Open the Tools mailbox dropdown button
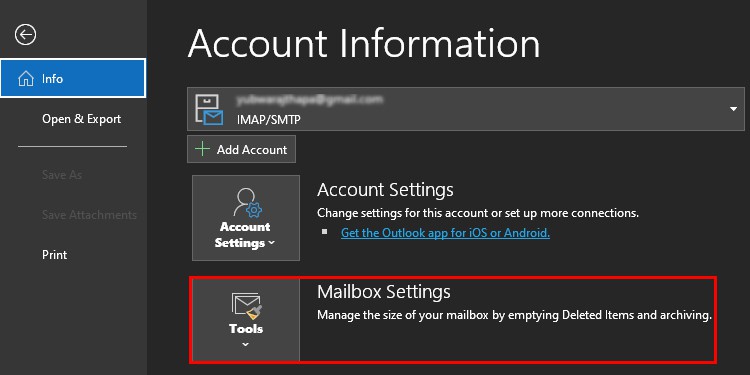Image resolution: width=750 pixels, height=375 pixels. tap(246, 320)
